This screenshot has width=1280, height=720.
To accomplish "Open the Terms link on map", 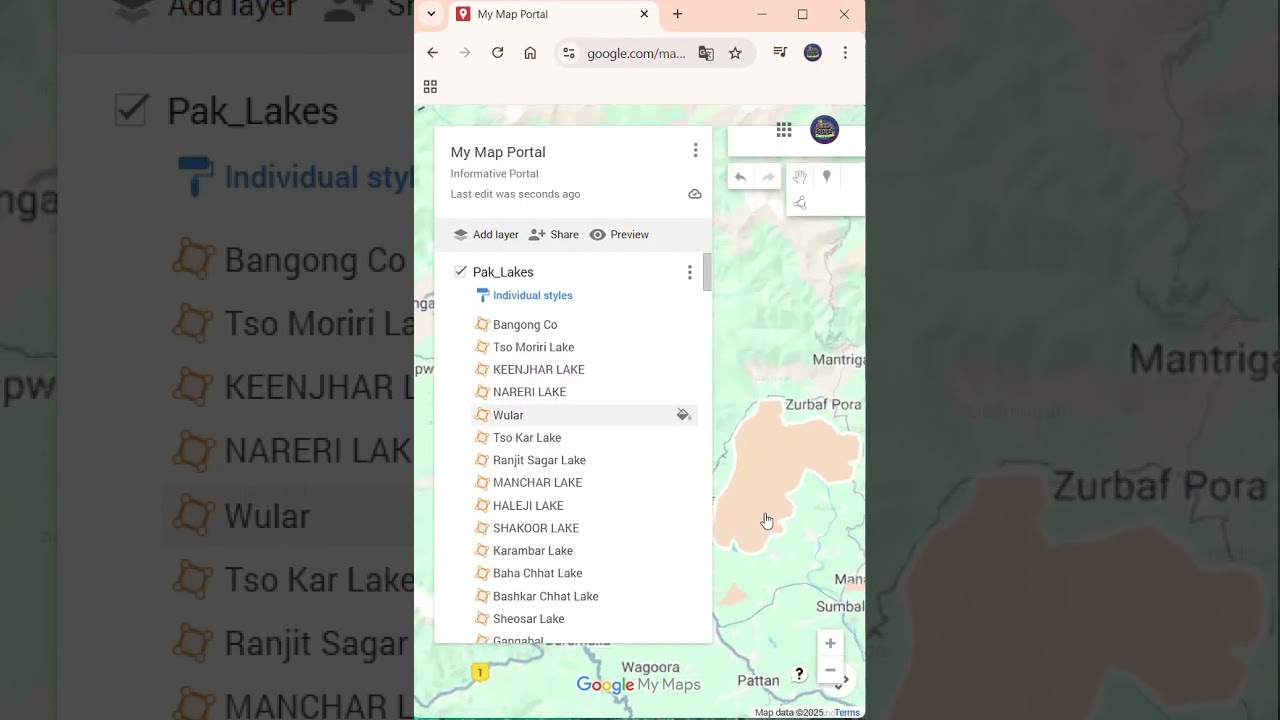I will (x=847, y=713).
